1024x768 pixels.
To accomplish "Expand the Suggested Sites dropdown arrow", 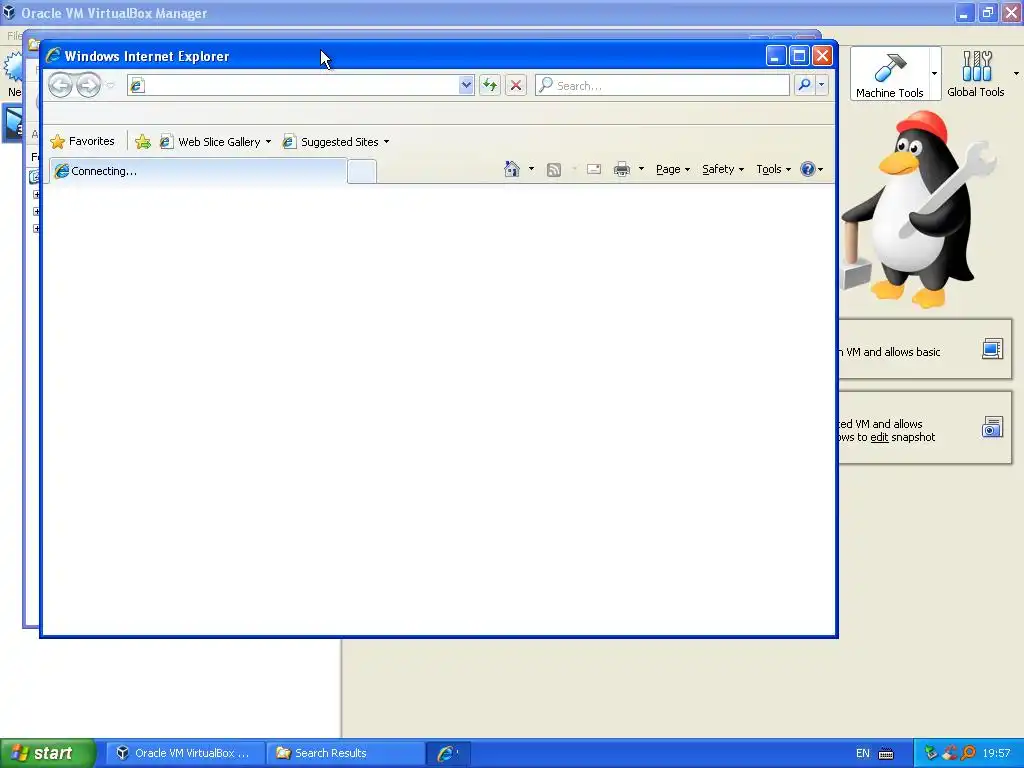I will click(387, 142).
